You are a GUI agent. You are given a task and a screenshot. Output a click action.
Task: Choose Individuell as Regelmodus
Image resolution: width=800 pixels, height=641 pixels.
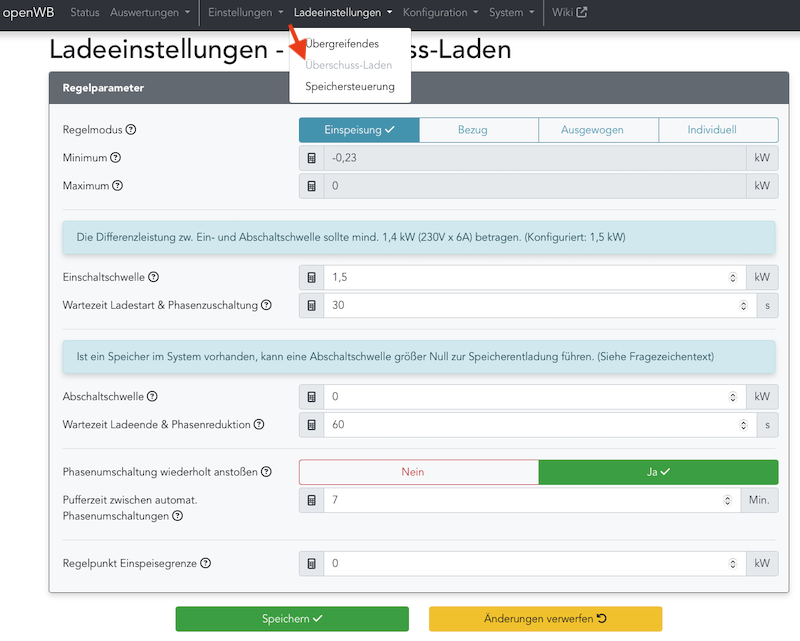click(718, 130)
